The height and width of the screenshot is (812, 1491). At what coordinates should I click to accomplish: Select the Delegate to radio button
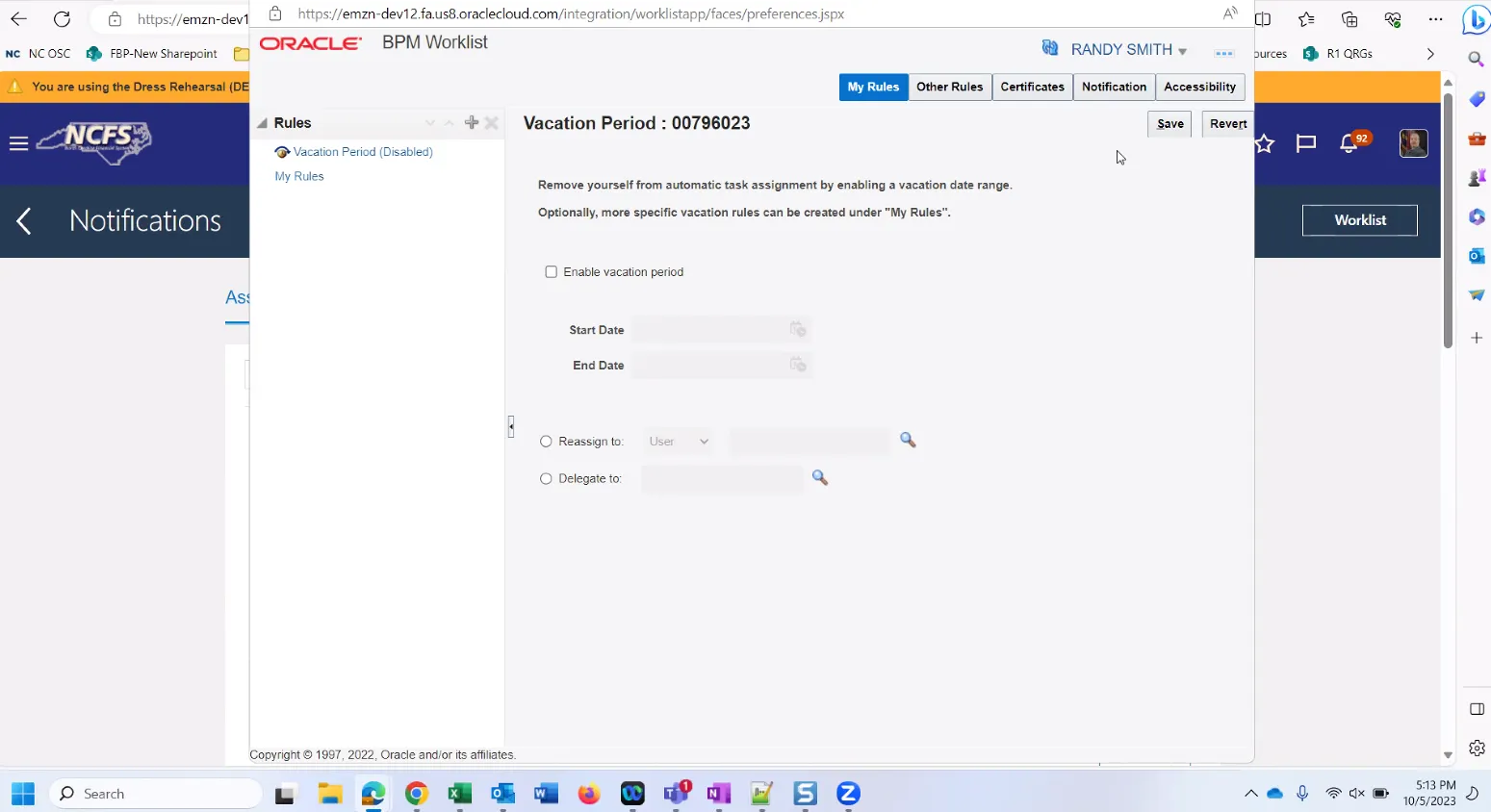coord(546,478)
